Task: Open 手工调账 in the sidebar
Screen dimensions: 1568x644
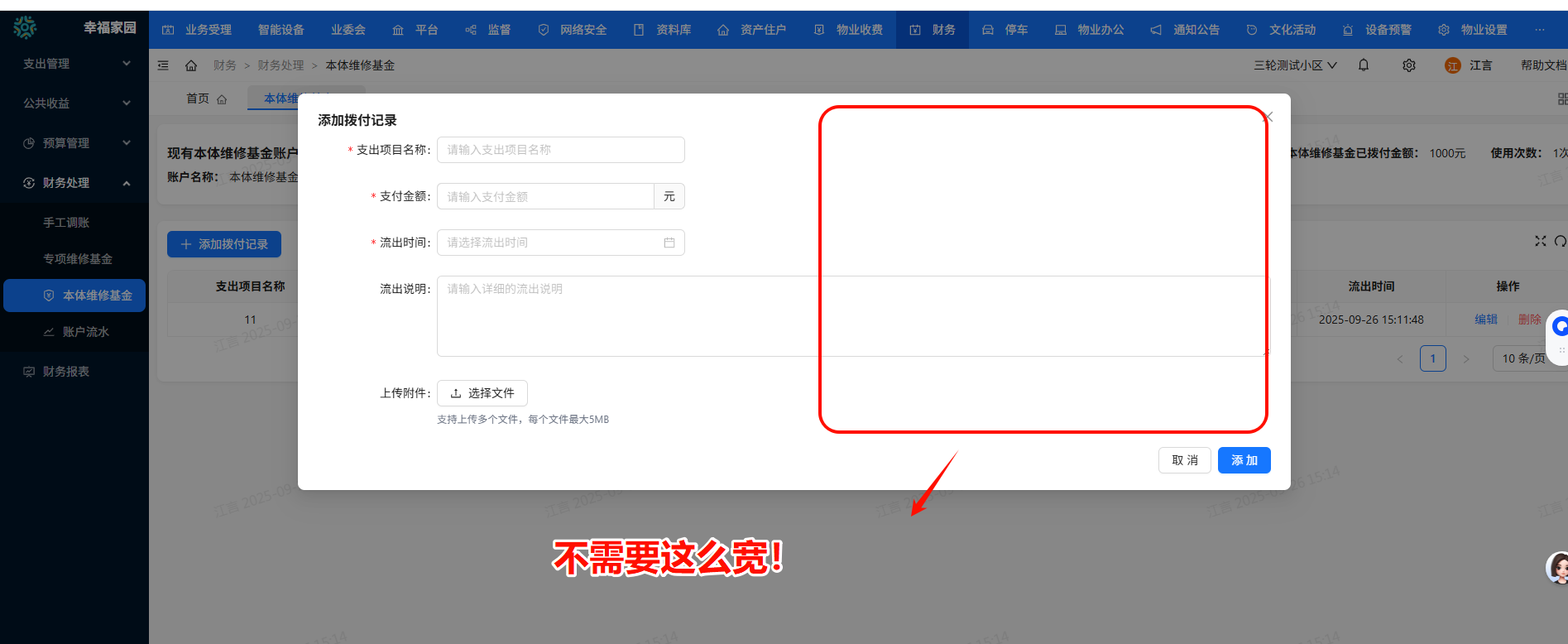Action: (66, 223)
